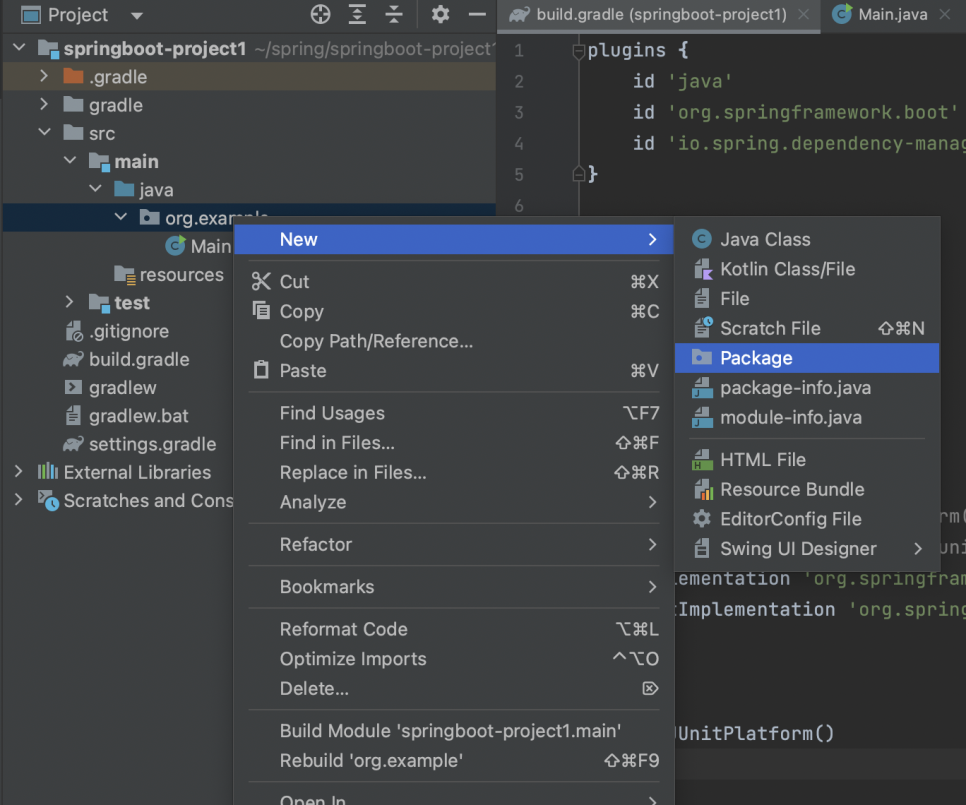Click the Main class icon in tree

176,246
